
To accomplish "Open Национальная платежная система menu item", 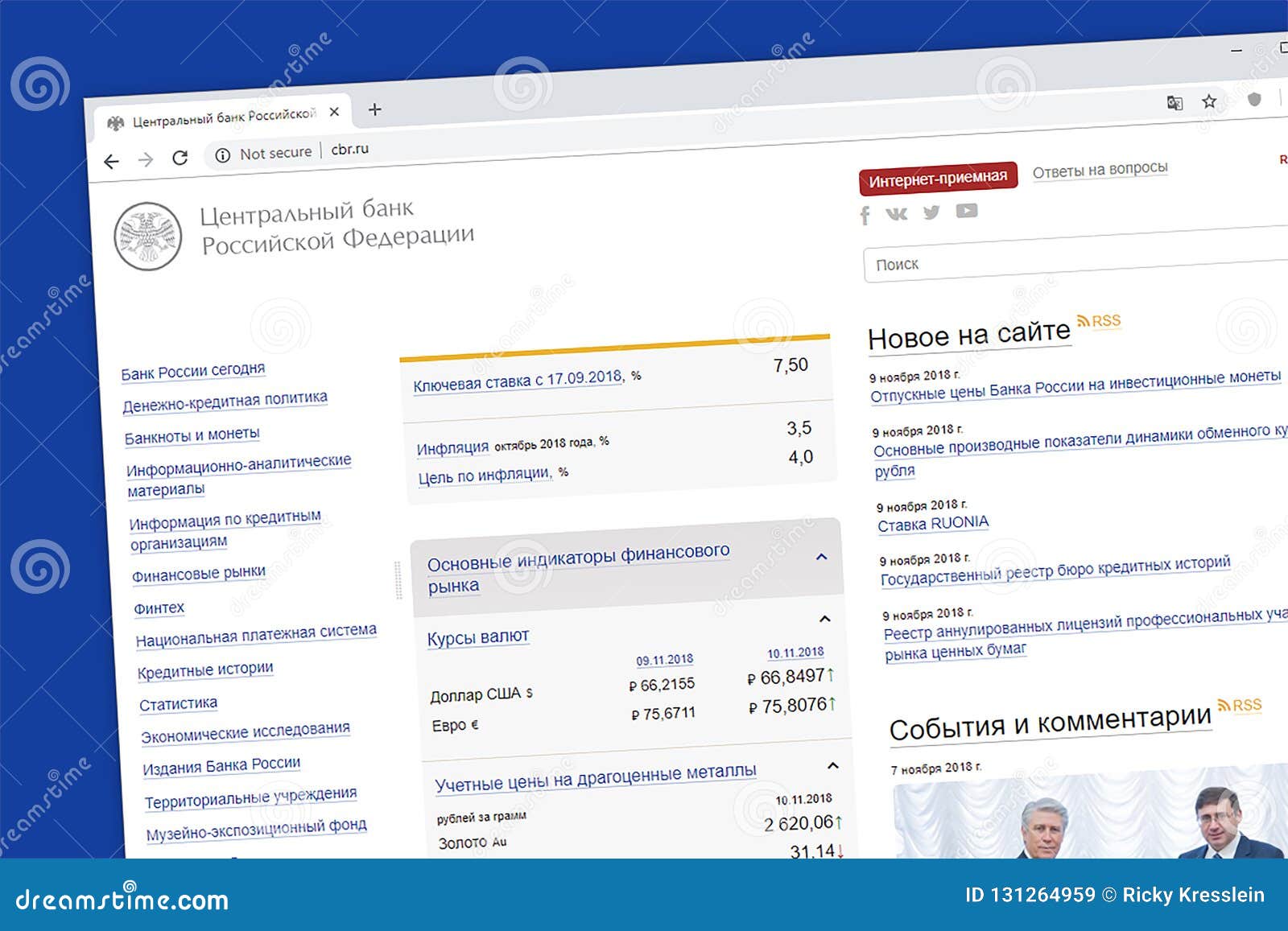I will [256, 635].
